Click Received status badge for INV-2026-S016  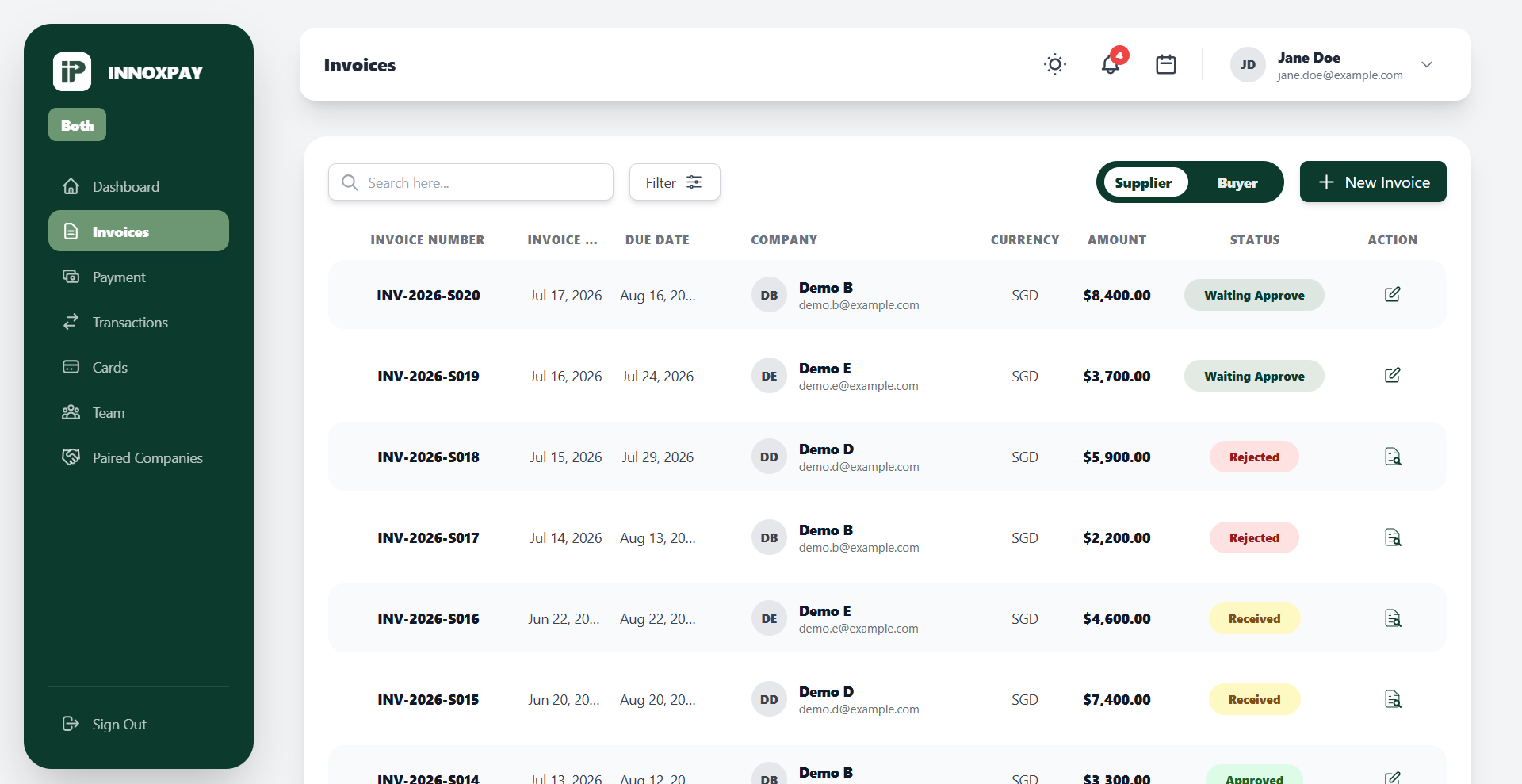coord(1254,618)
